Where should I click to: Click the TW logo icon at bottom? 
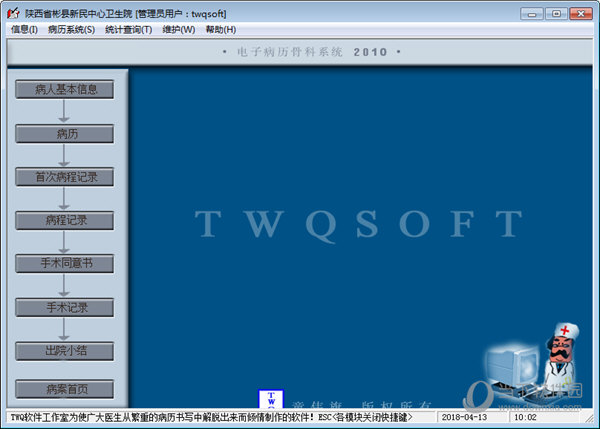[271, 399]
